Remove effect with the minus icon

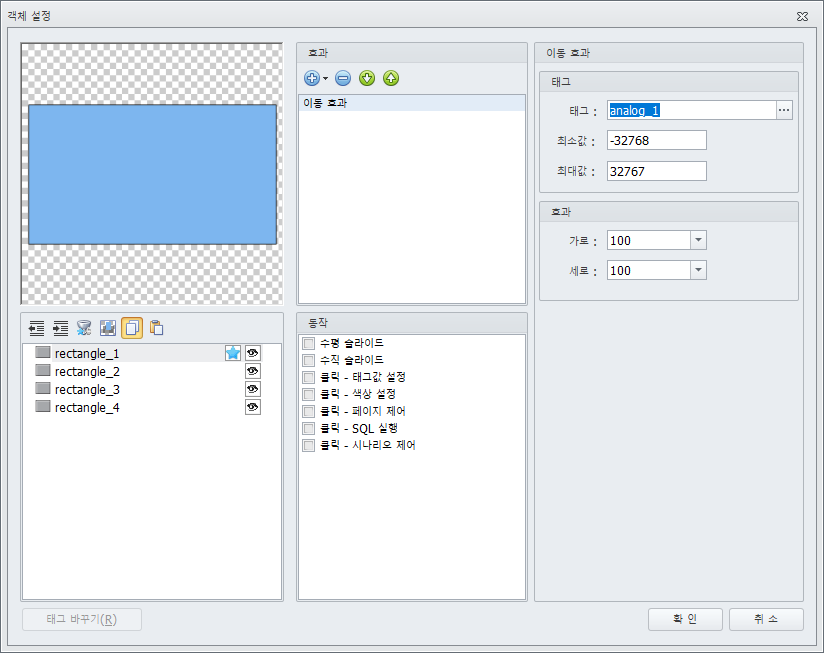pyautogui.click(x=343, y=78)
